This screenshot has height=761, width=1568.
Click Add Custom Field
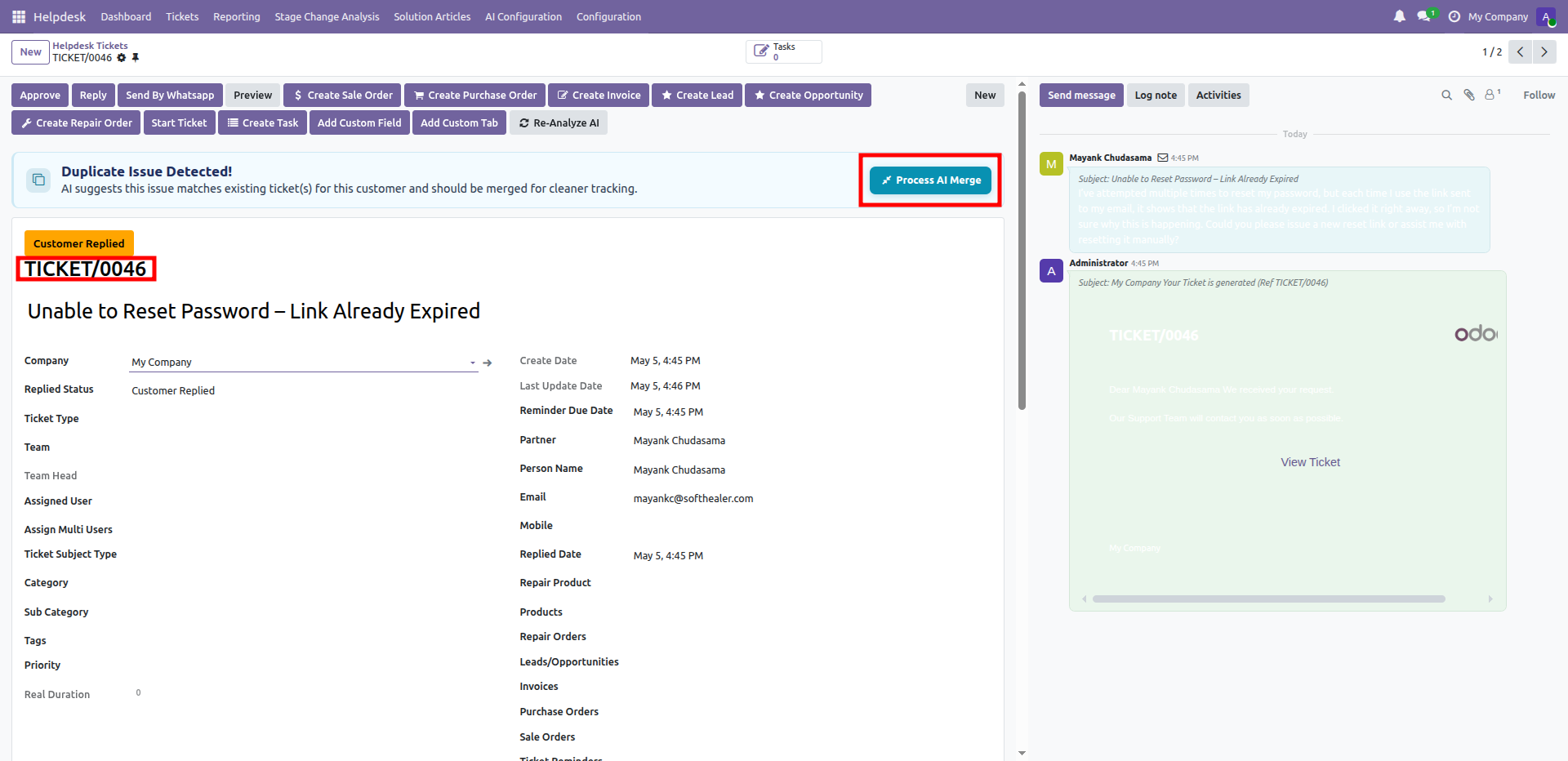(x=359, y=123)
